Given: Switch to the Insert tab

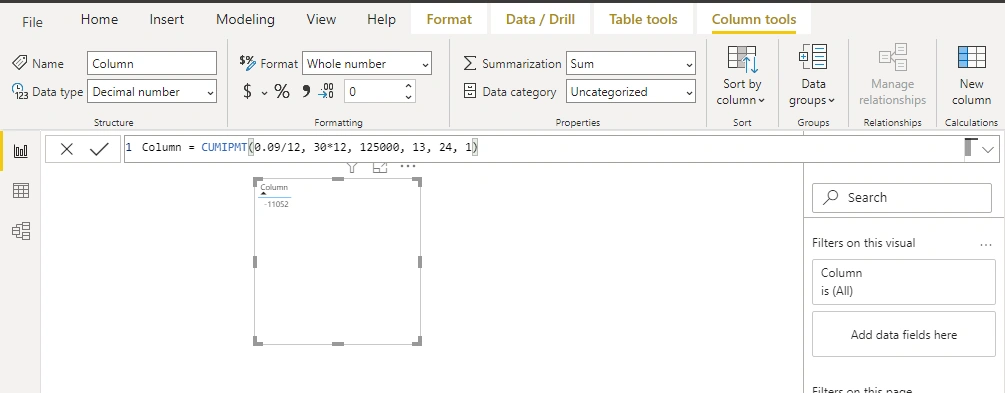Looking at the screenshot, I should click(x=167, y=19).
